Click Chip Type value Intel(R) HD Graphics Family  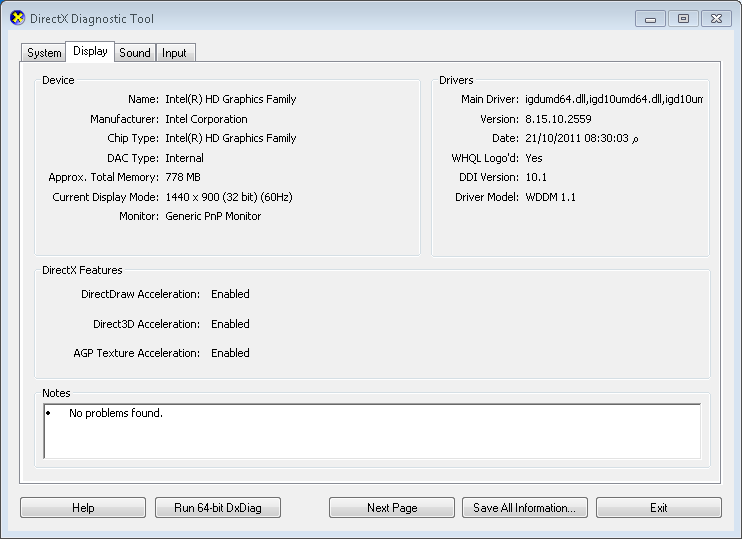[x=231, y=138]
